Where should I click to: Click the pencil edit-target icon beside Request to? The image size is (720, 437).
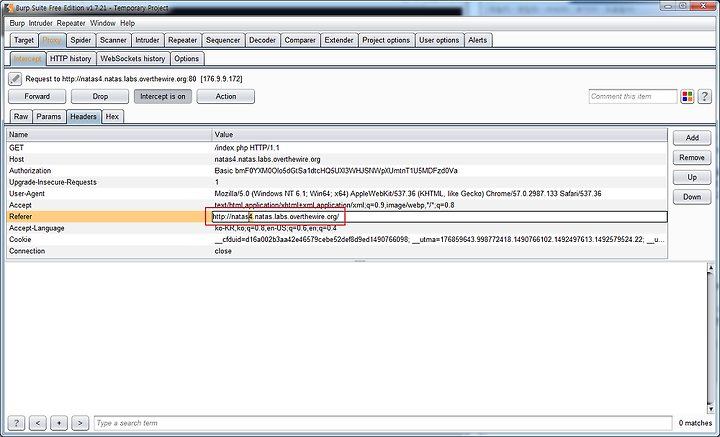point(15,79)
